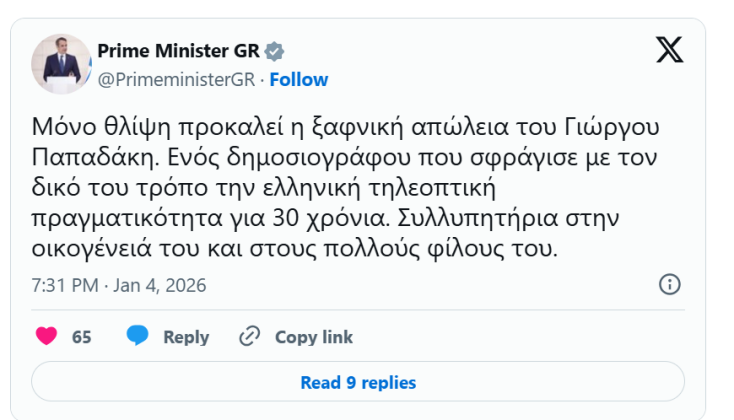The height and width of the screenshot is (420, 734).
Task: Click the chain link copy icon
Action: 250,337
